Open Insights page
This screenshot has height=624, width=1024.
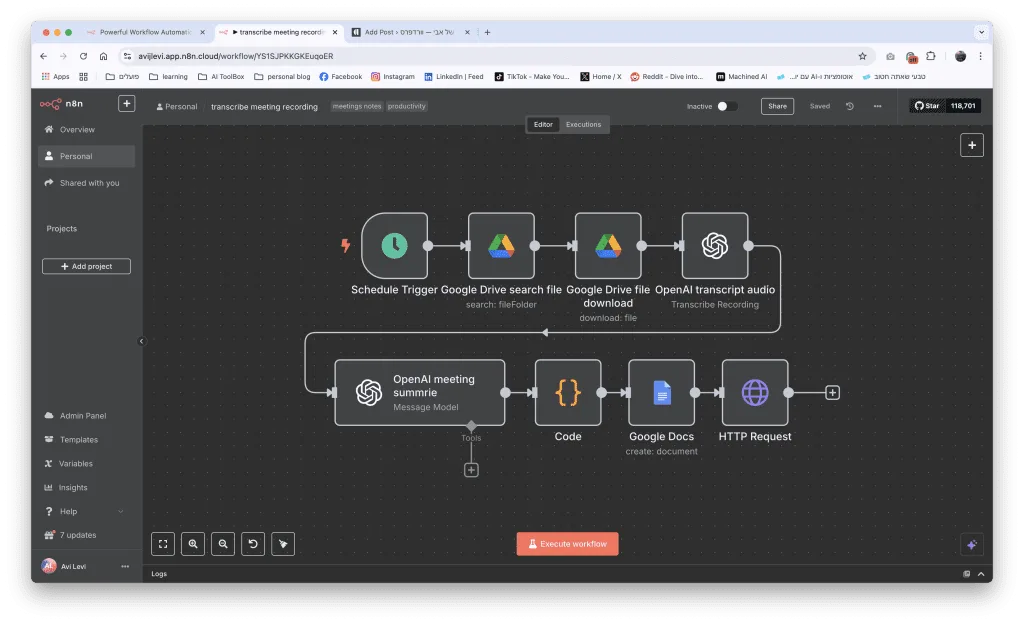pyautogui.click(x=86, y=487)
